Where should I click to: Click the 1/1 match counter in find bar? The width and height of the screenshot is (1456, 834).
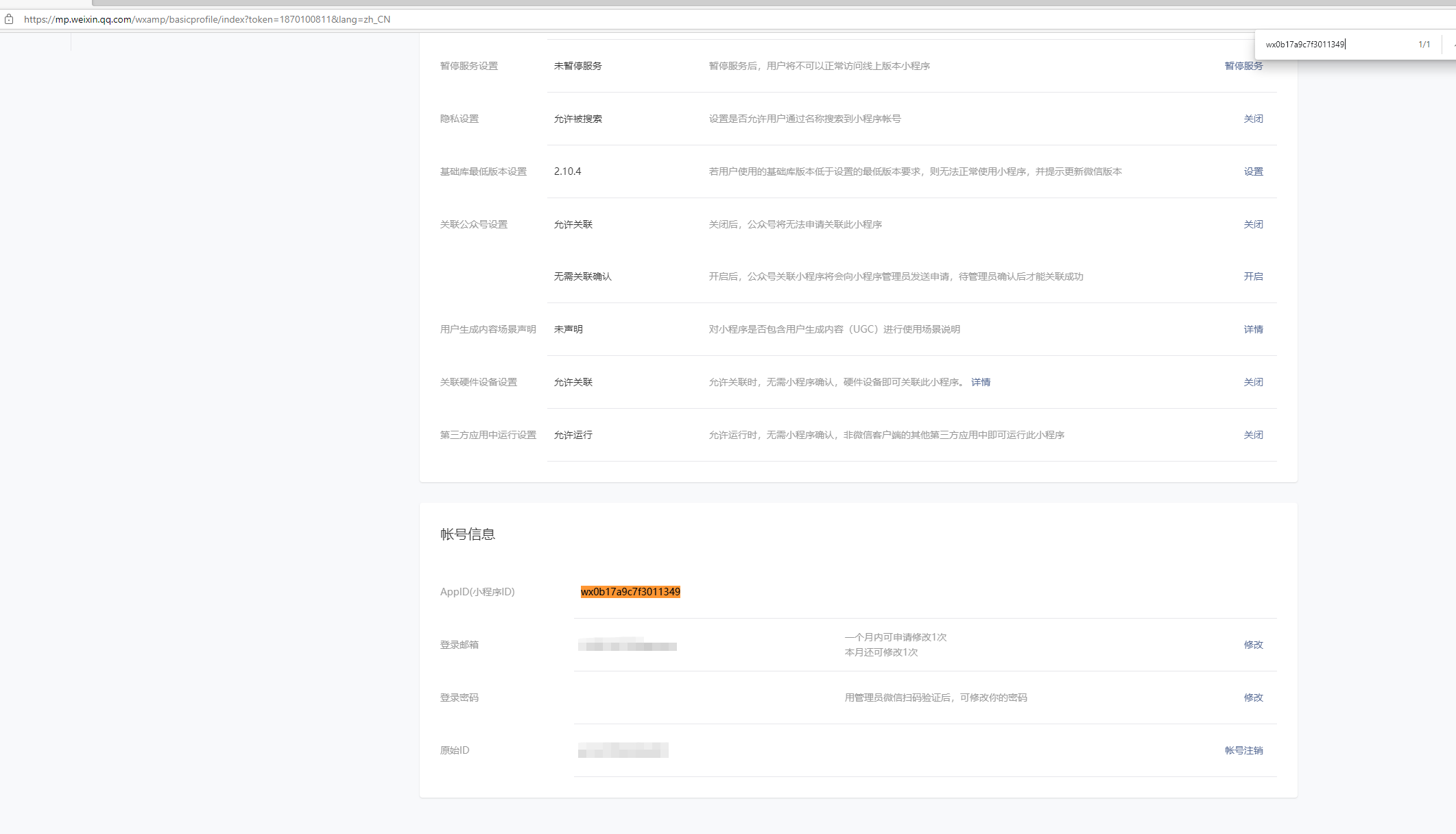pos(1424,45)
